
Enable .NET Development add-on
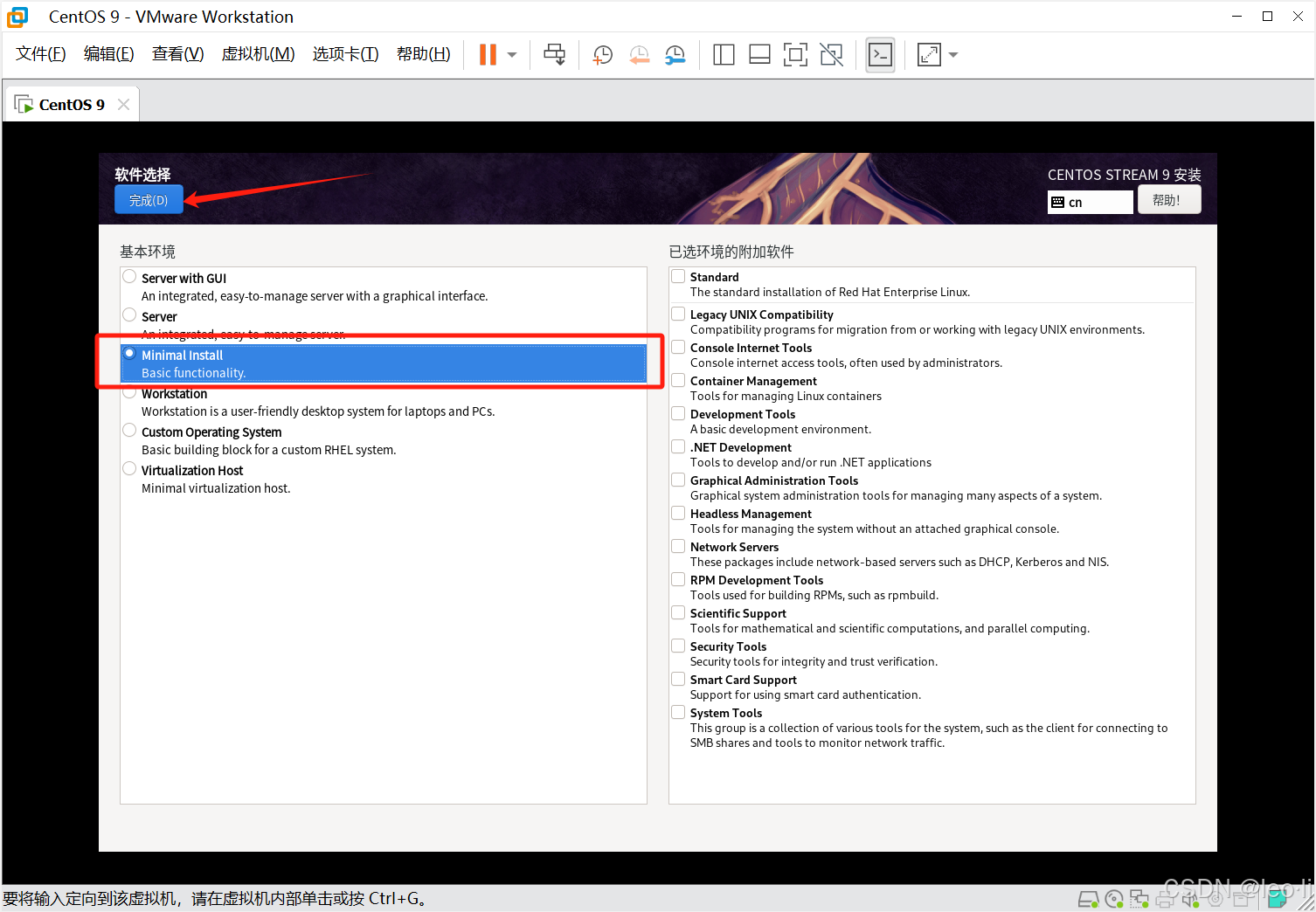[x=678, y=446]
